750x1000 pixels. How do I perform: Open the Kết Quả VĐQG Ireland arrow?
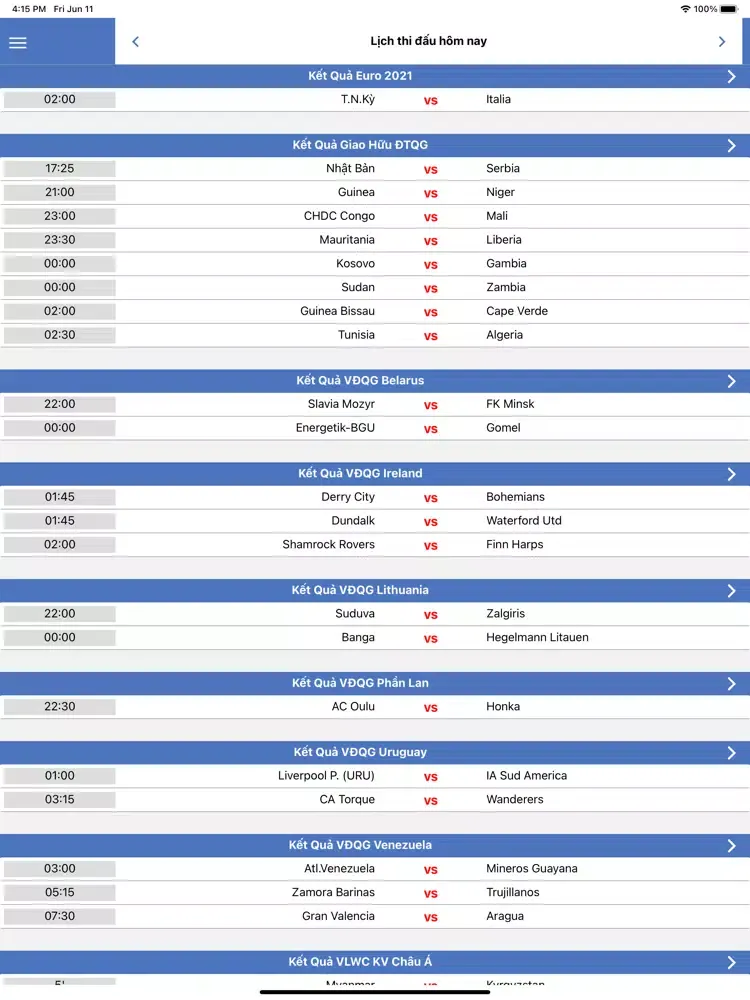click(x=731, y=474)
